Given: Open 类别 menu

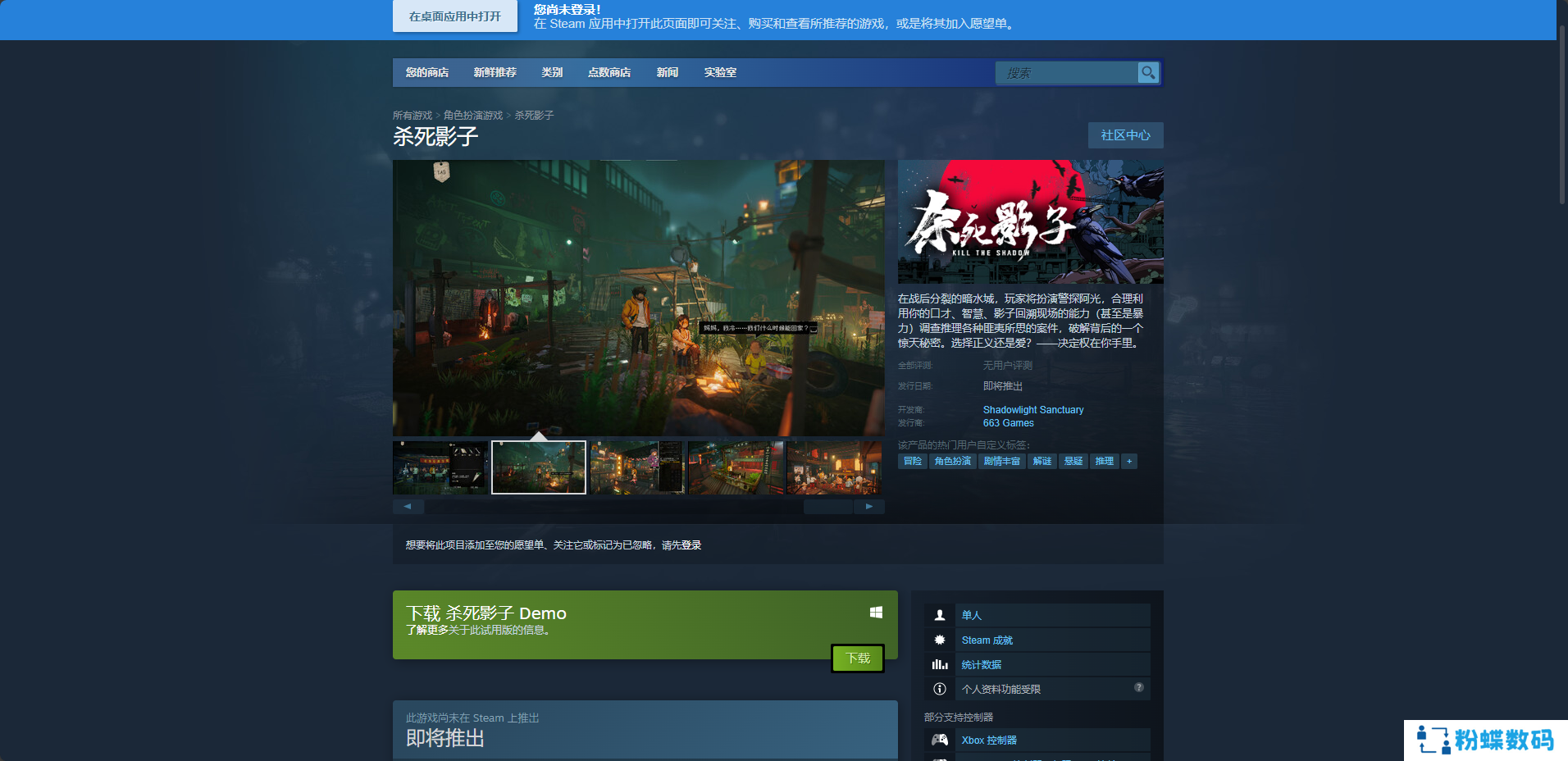Looking at the screenshot, I should (552, 72).
